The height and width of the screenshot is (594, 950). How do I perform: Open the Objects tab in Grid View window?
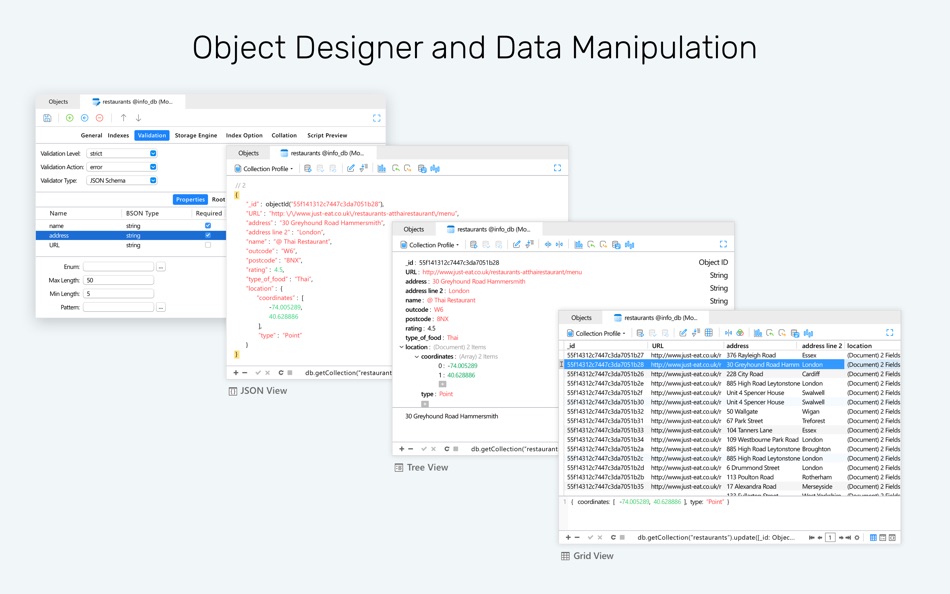click(581, 318)
